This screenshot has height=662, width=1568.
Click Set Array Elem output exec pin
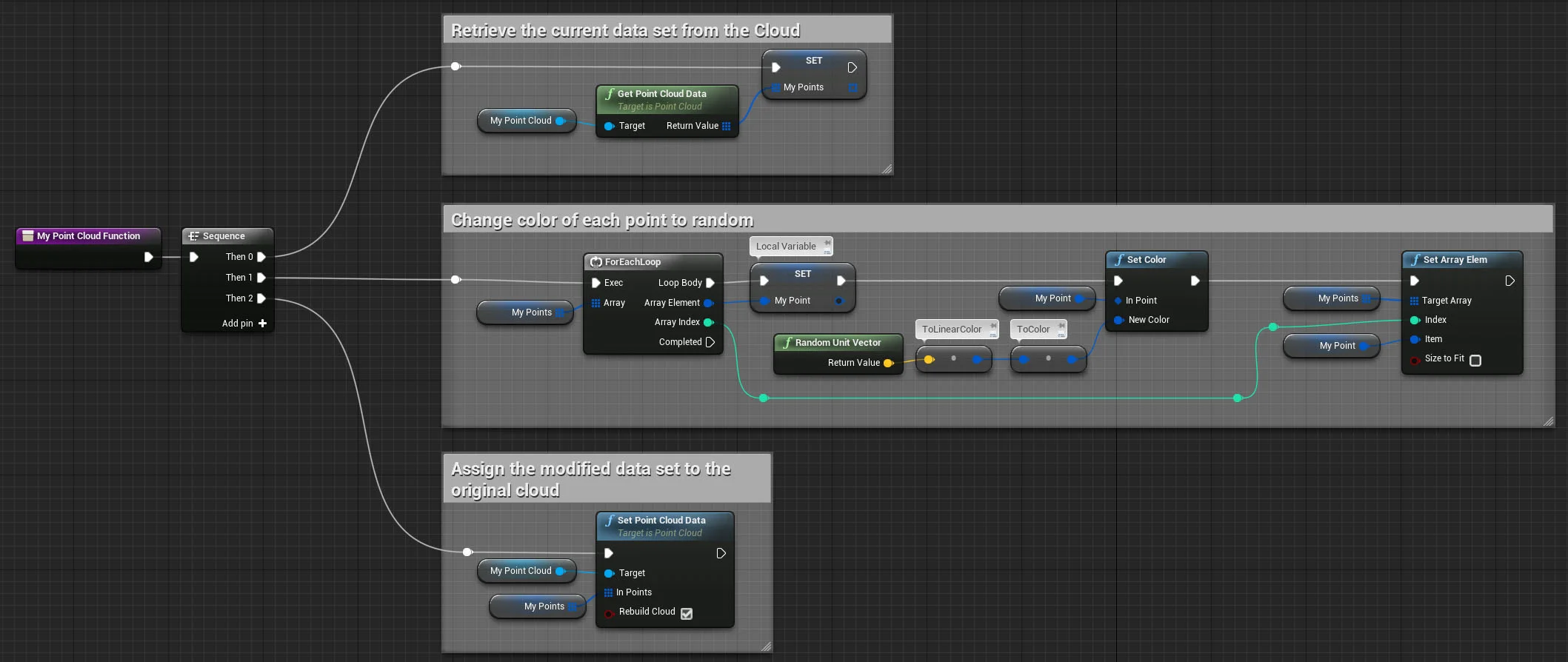(1509, 281)
